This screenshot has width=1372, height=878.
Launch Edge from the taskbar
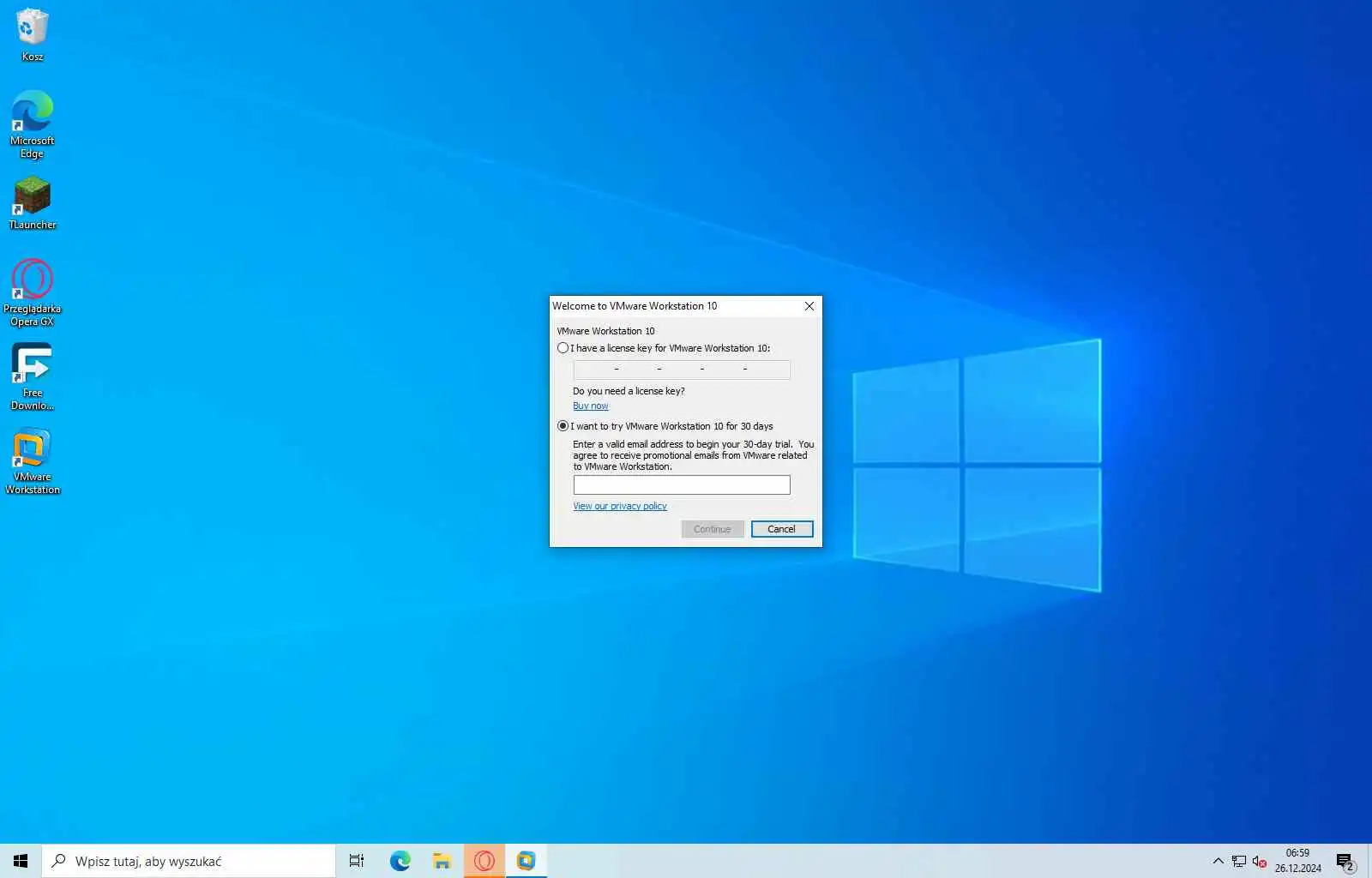400,861
